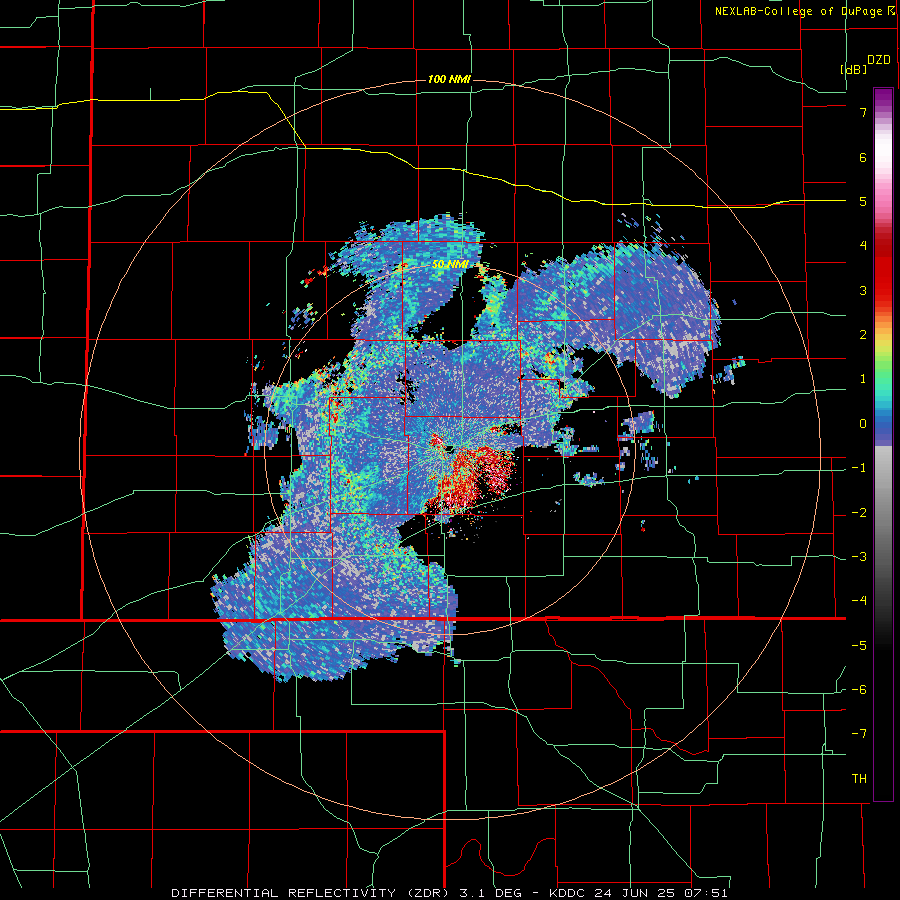Click the -7 value on the dB scale
Image resolution: width=900 pixels, height=900 pixels.
(x=859, y=734)
